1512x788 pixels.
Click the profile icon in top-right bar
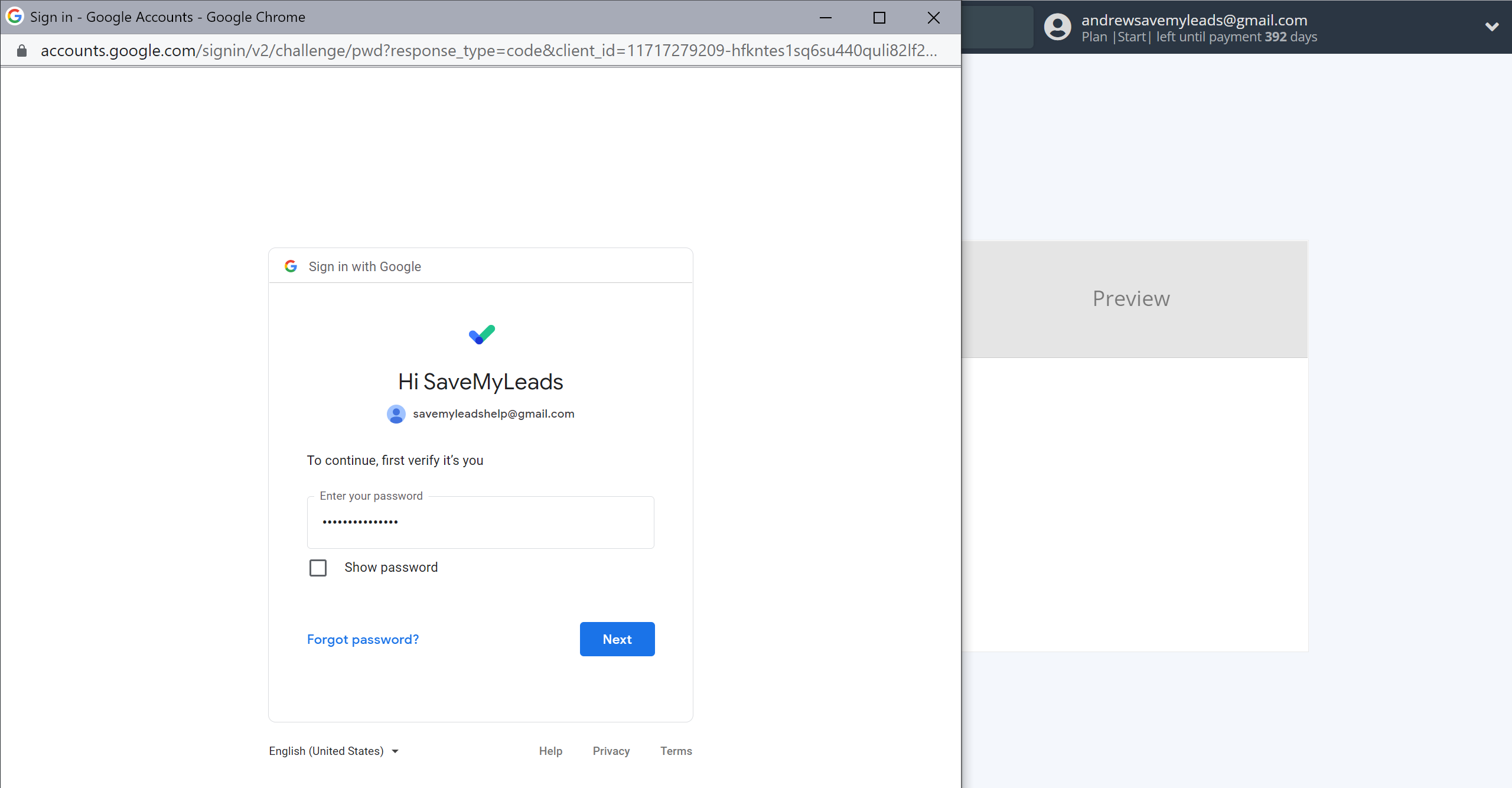pos(1057,27)
